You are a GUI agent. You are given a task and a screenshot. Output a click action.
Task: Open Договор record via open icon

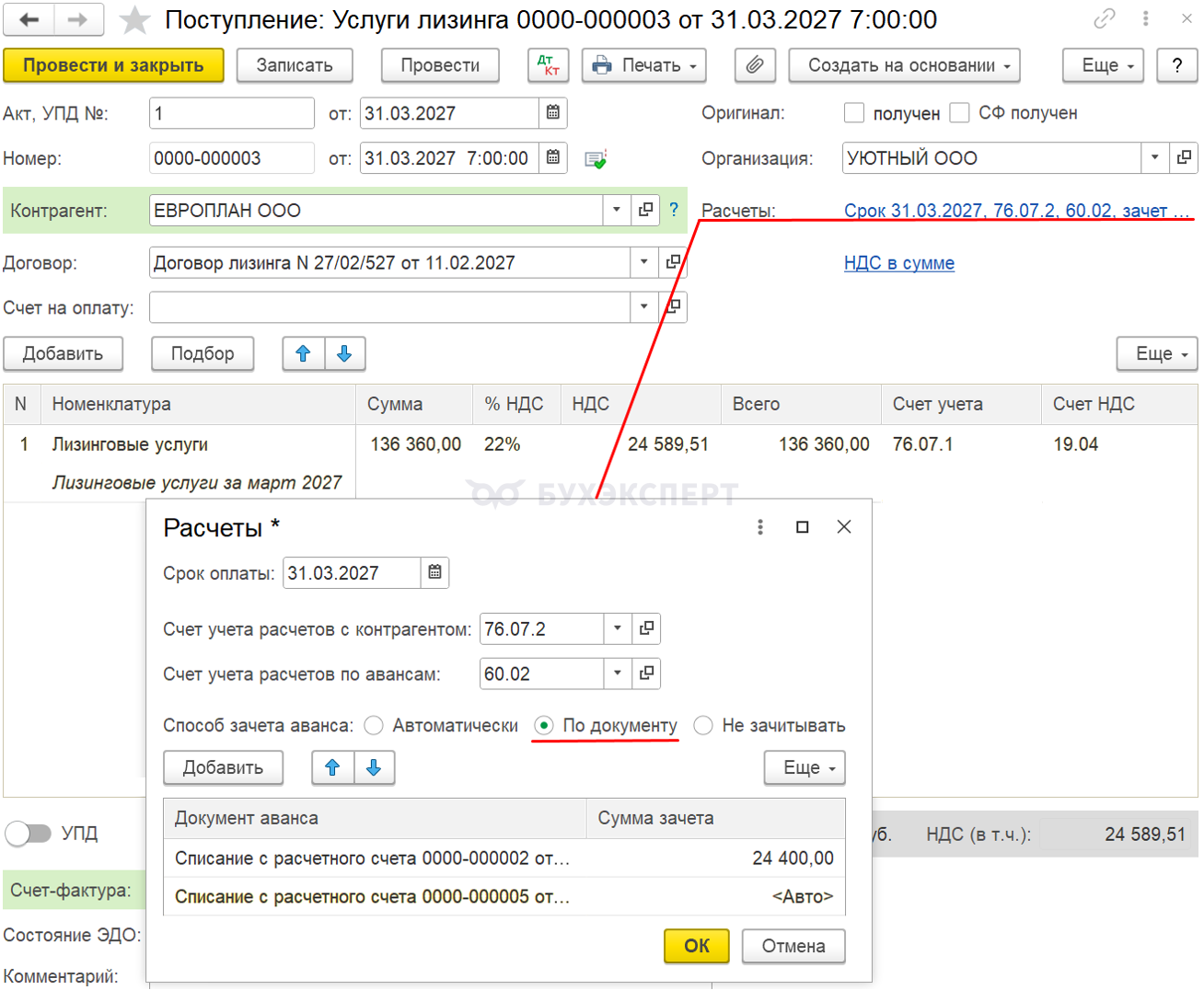pyautogui.click(x=673, y=262)
